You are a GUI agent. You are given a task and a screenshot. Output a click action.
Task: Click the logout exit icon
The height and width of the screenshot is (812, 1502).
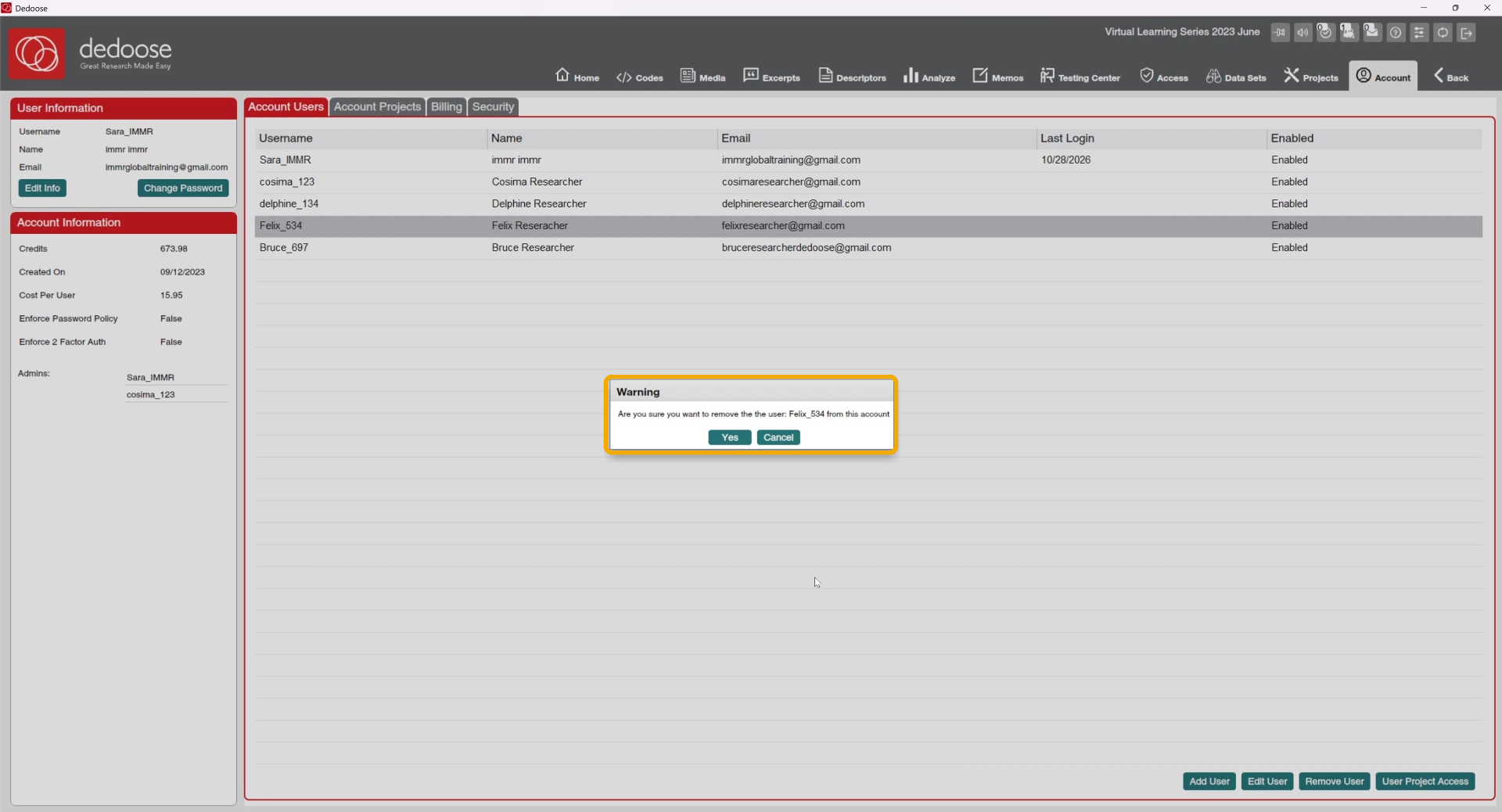[x=1466, y=33]
